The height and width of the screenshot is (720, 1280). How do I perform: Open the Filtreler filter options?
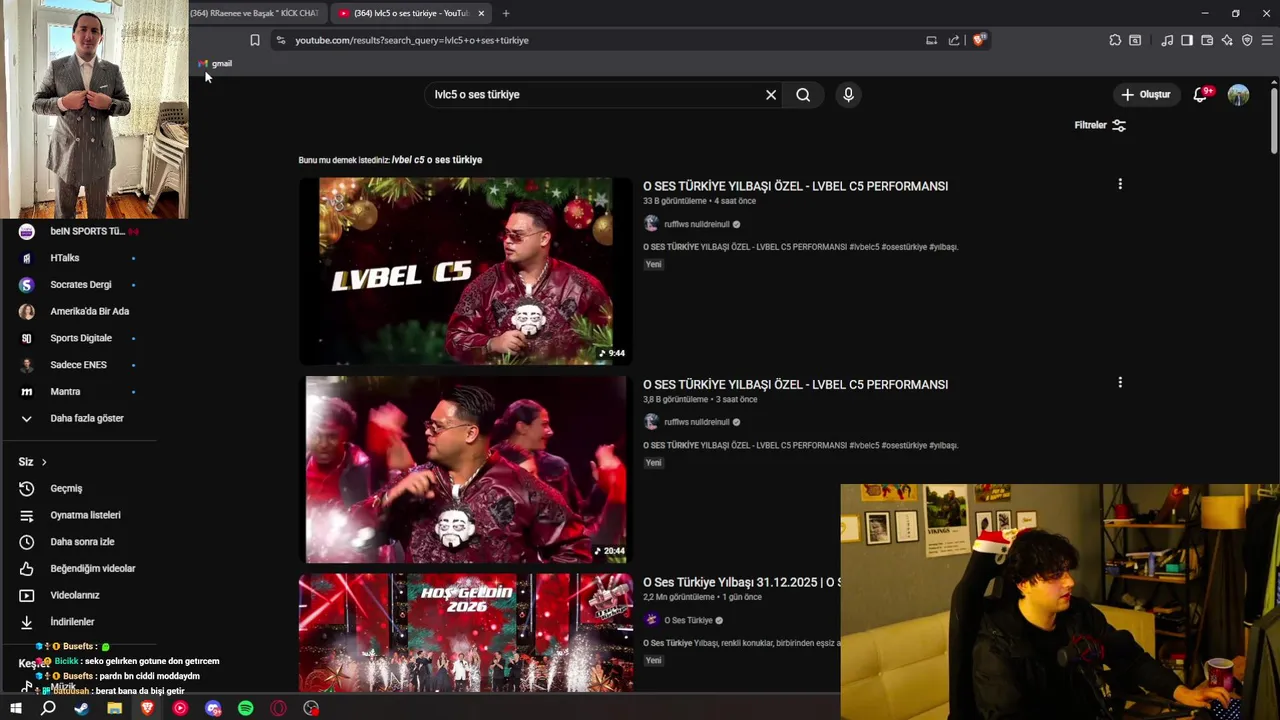(1100, 125)
